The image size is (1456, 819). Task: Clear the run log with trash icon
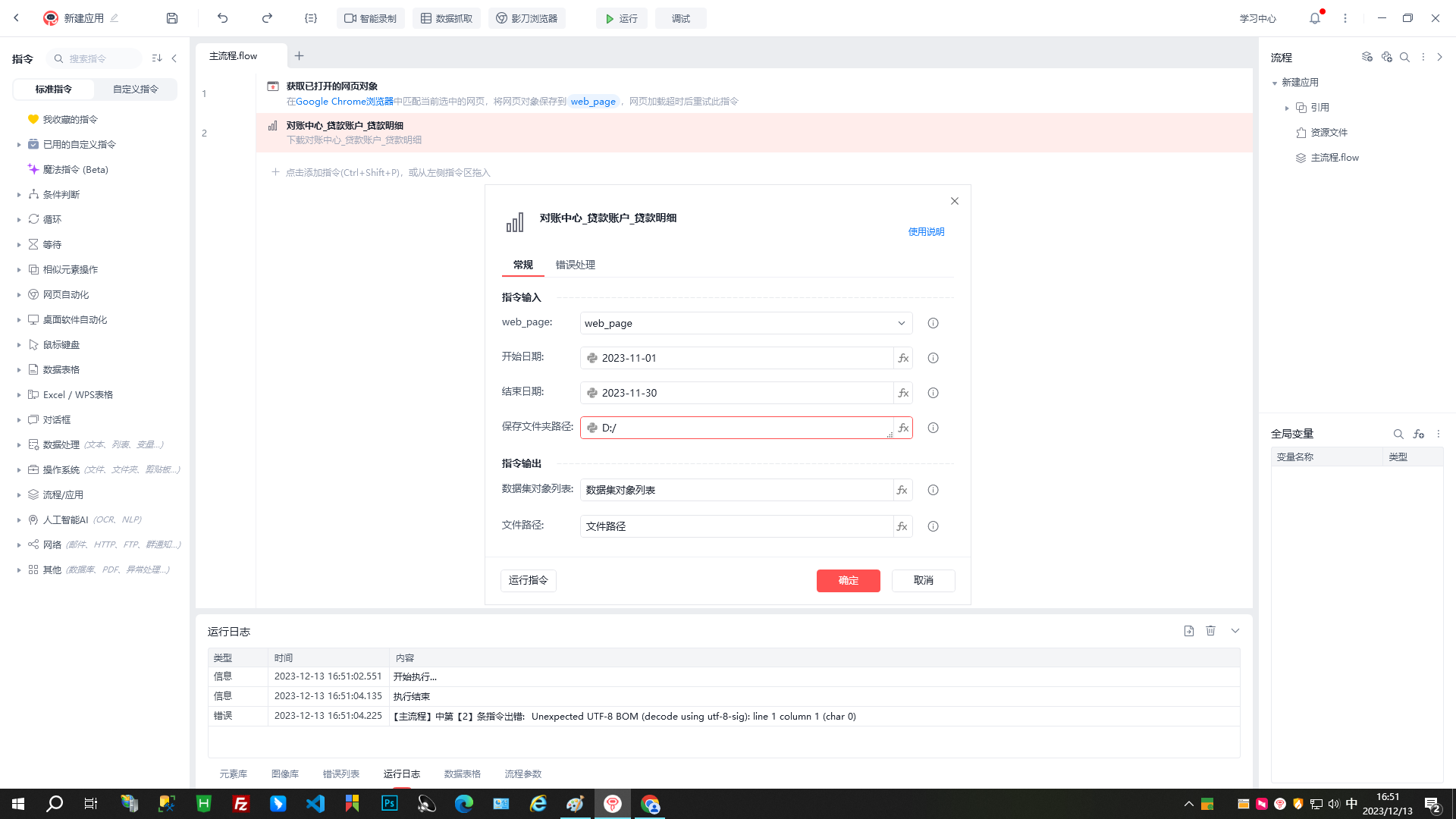(x=1211, y=631)
